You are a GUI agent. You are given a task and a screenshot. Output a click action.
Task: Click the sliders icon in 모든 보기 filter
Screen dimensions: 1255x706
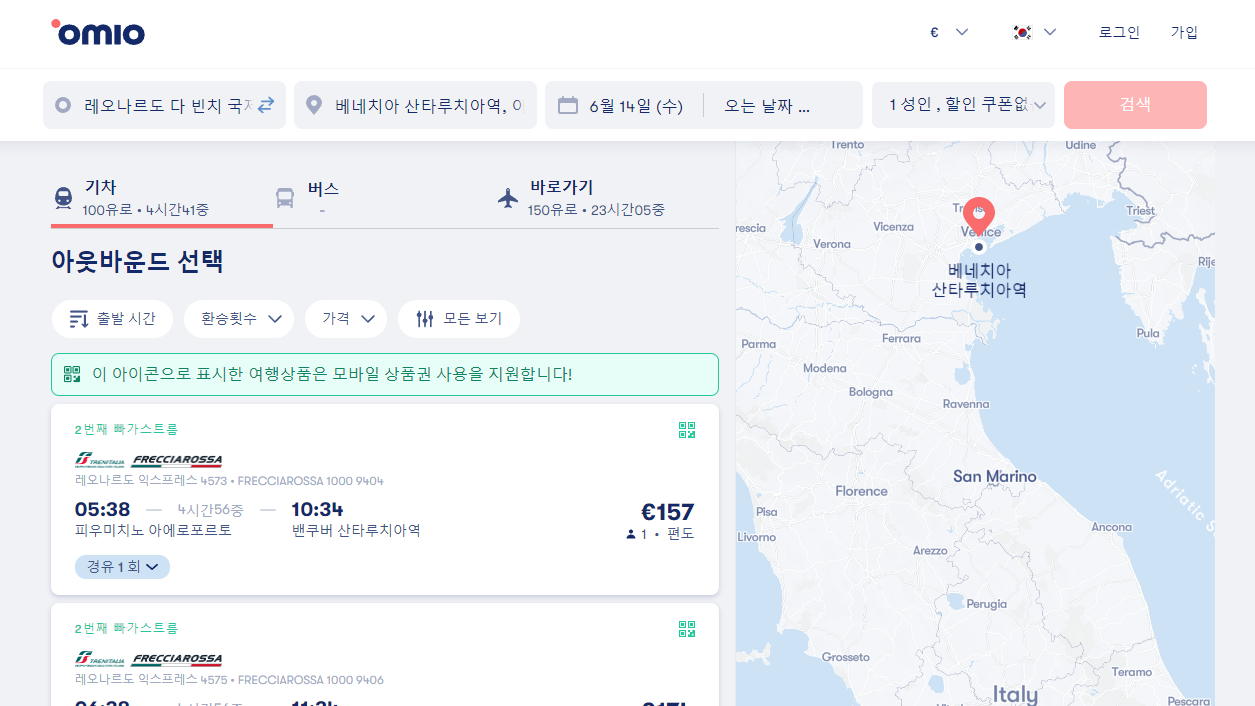click(425, 319)
